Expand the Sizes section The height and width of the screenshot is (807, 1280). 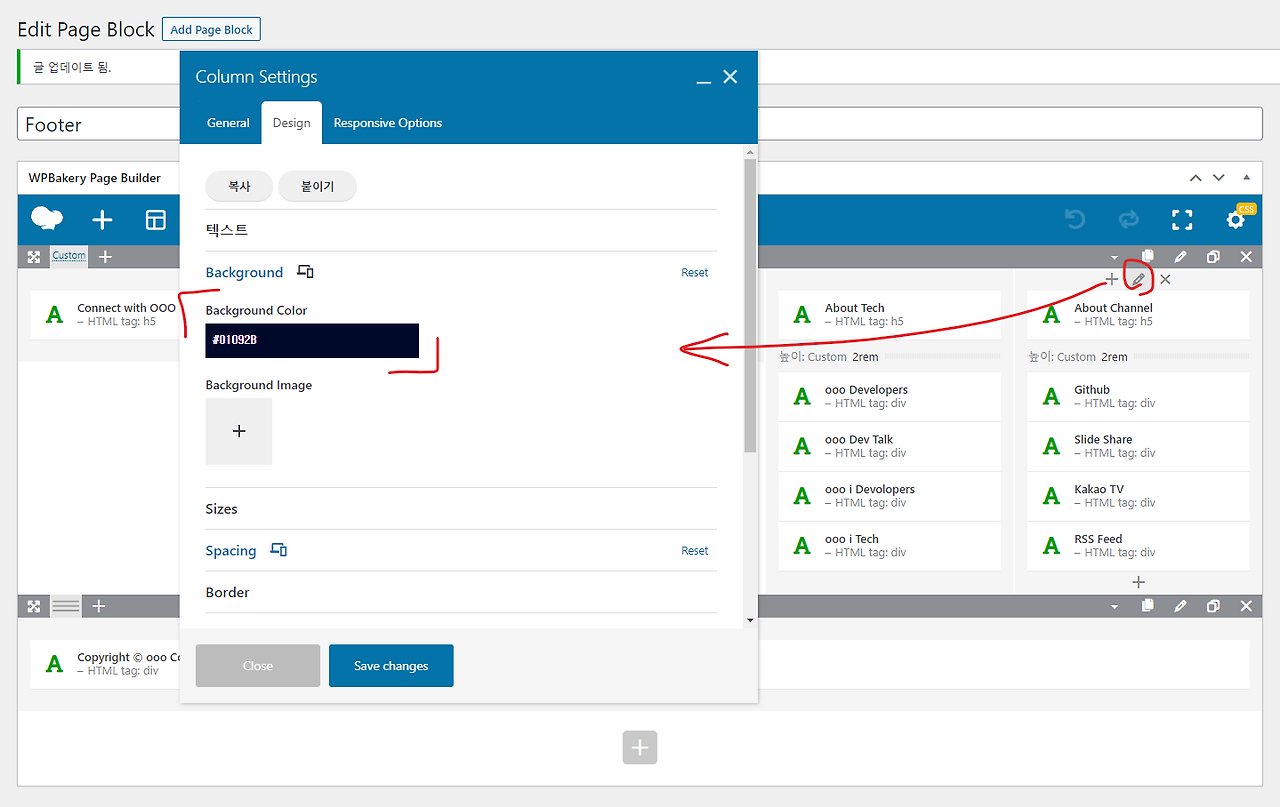tap(461, 509)
